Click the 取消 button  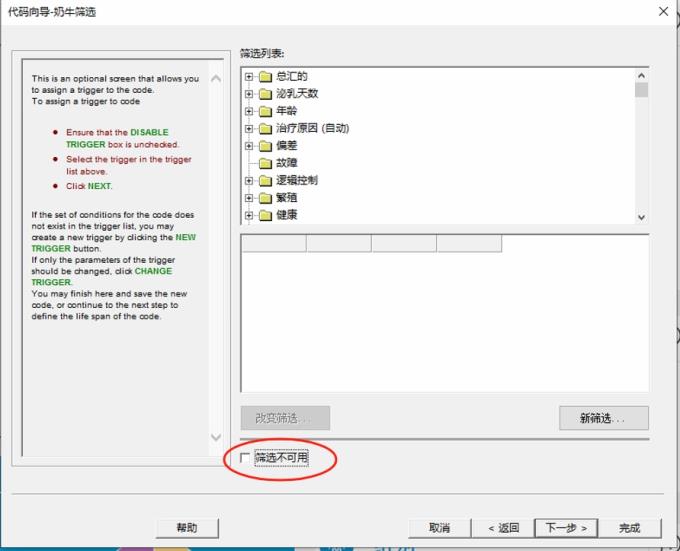(x=439, y=528)
